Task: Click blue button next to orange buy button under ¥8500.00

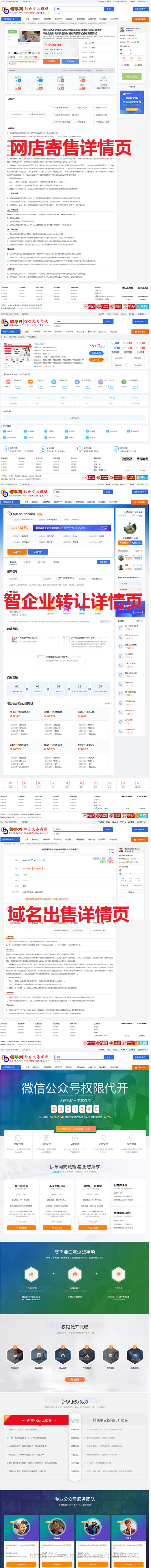Action: click(70, 61)
